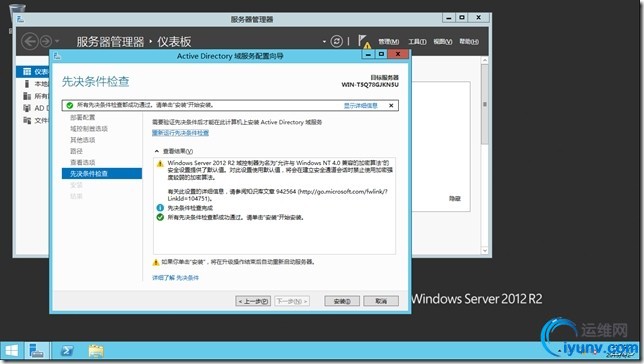644x364 pixels.
Task: Click the 安装(I) button
Action: pos(342,301)
